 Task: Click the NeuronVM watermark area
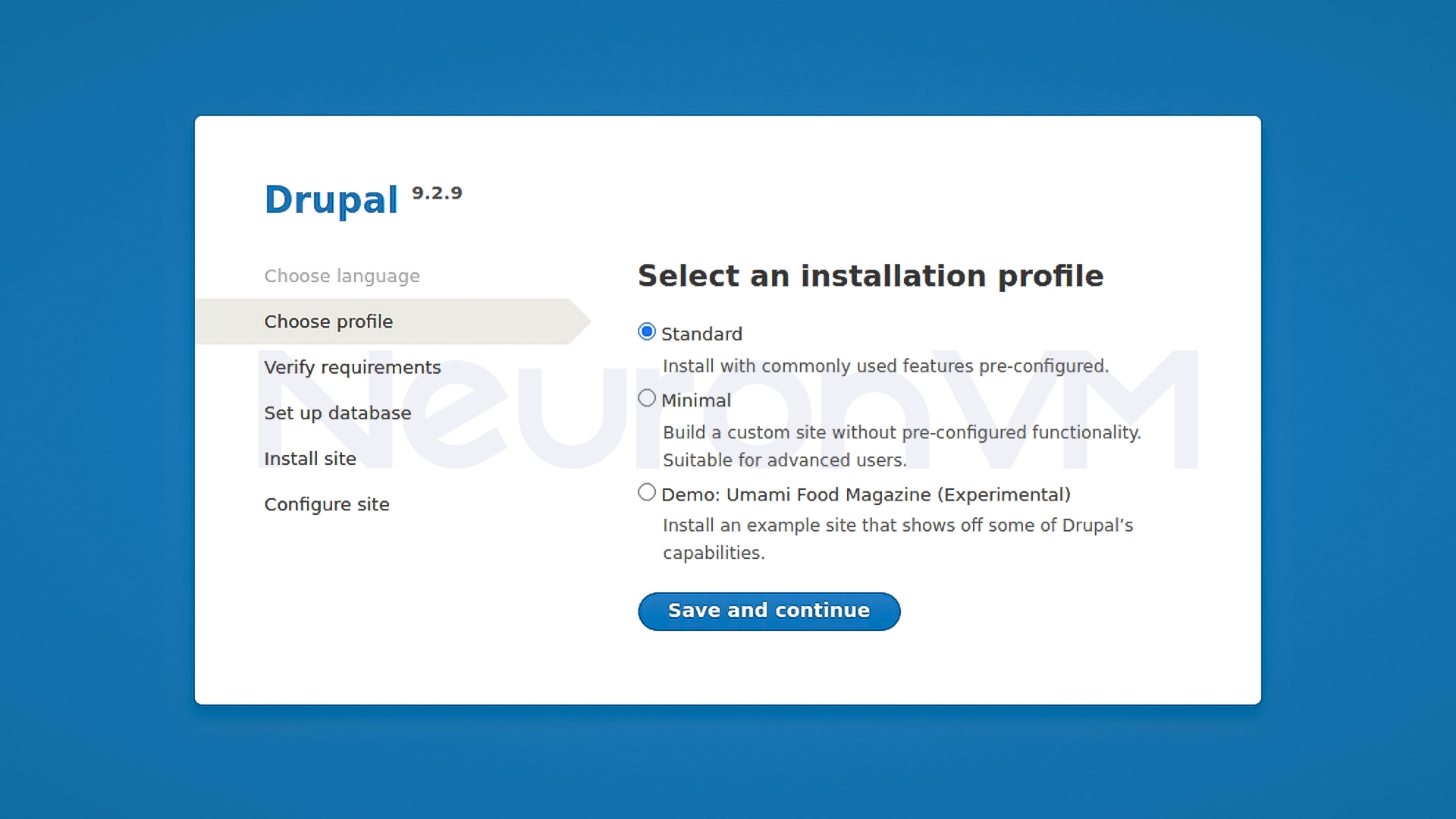728,413
